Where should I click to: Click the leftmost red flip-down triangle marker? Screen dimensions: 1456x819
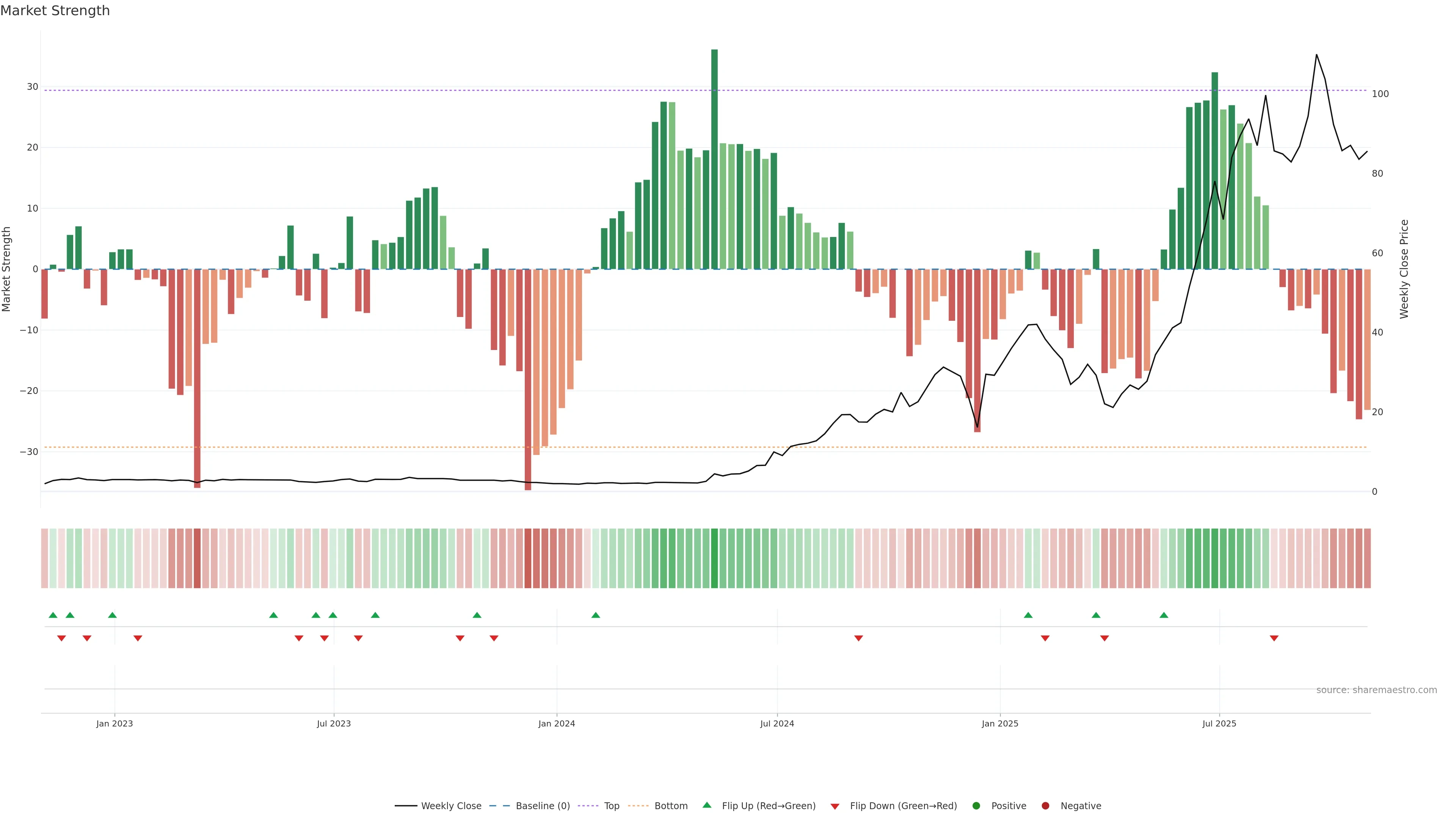61,638
